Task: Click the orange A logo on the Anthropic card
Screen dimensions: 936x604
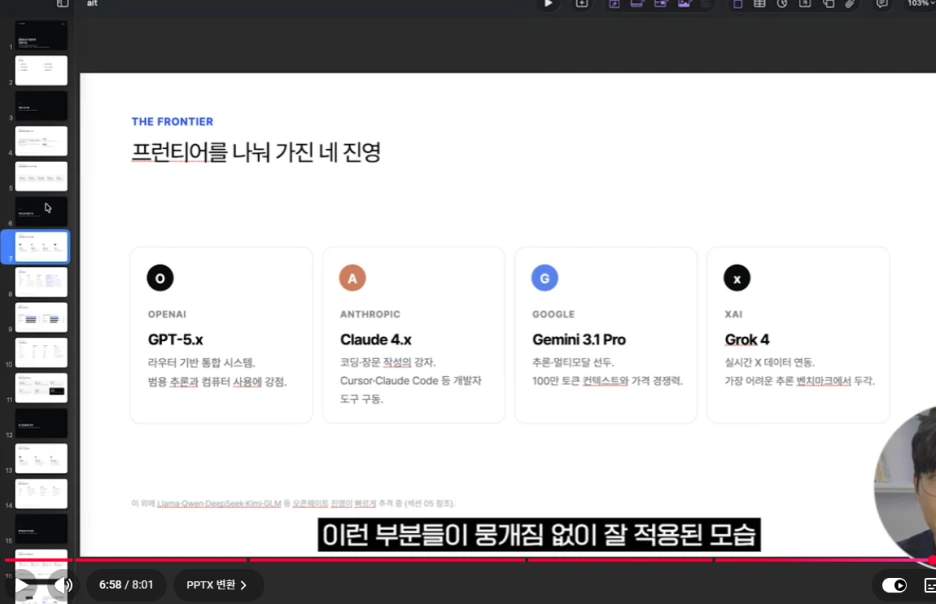Action: click(x=352, y=278)
